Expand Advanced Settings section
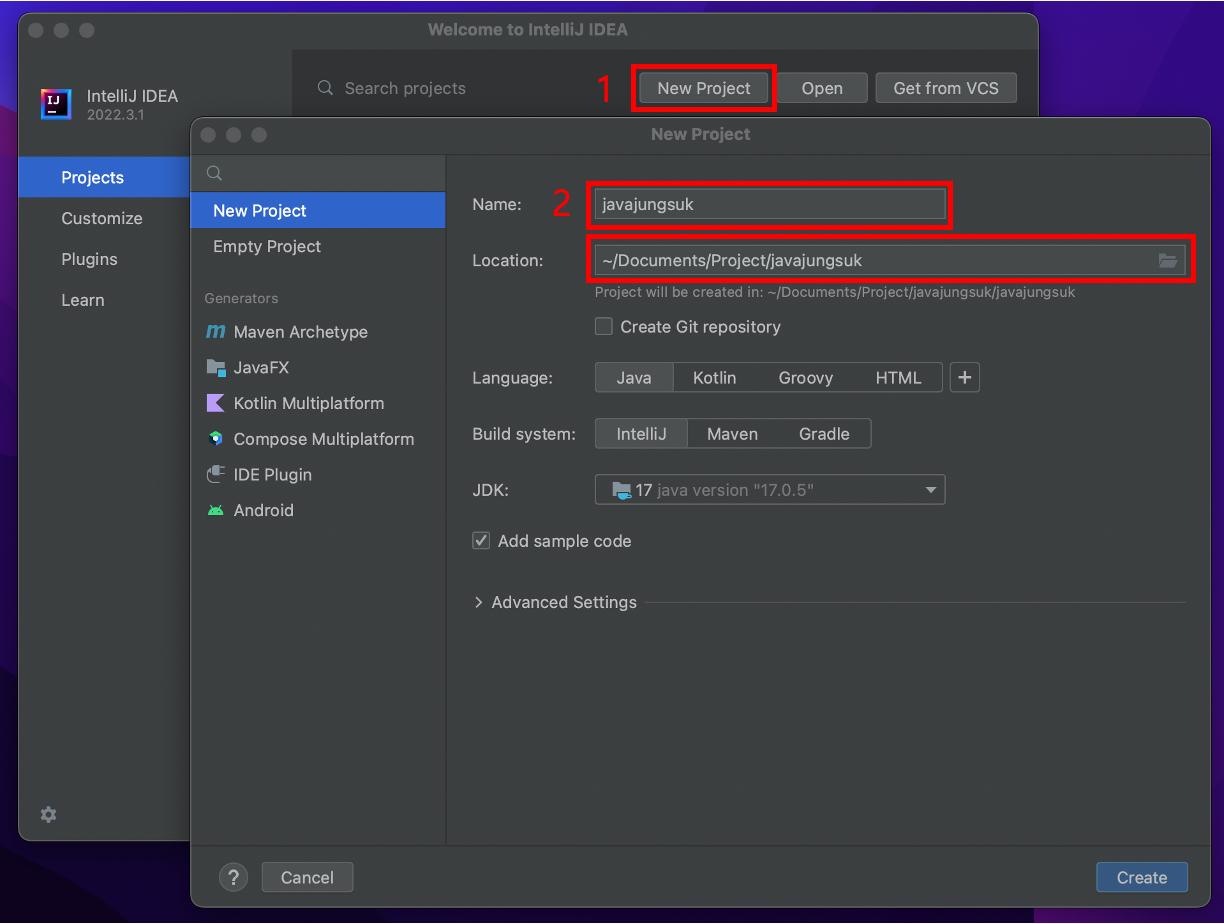The image size is (1224, 924). [x=555, y=602]
